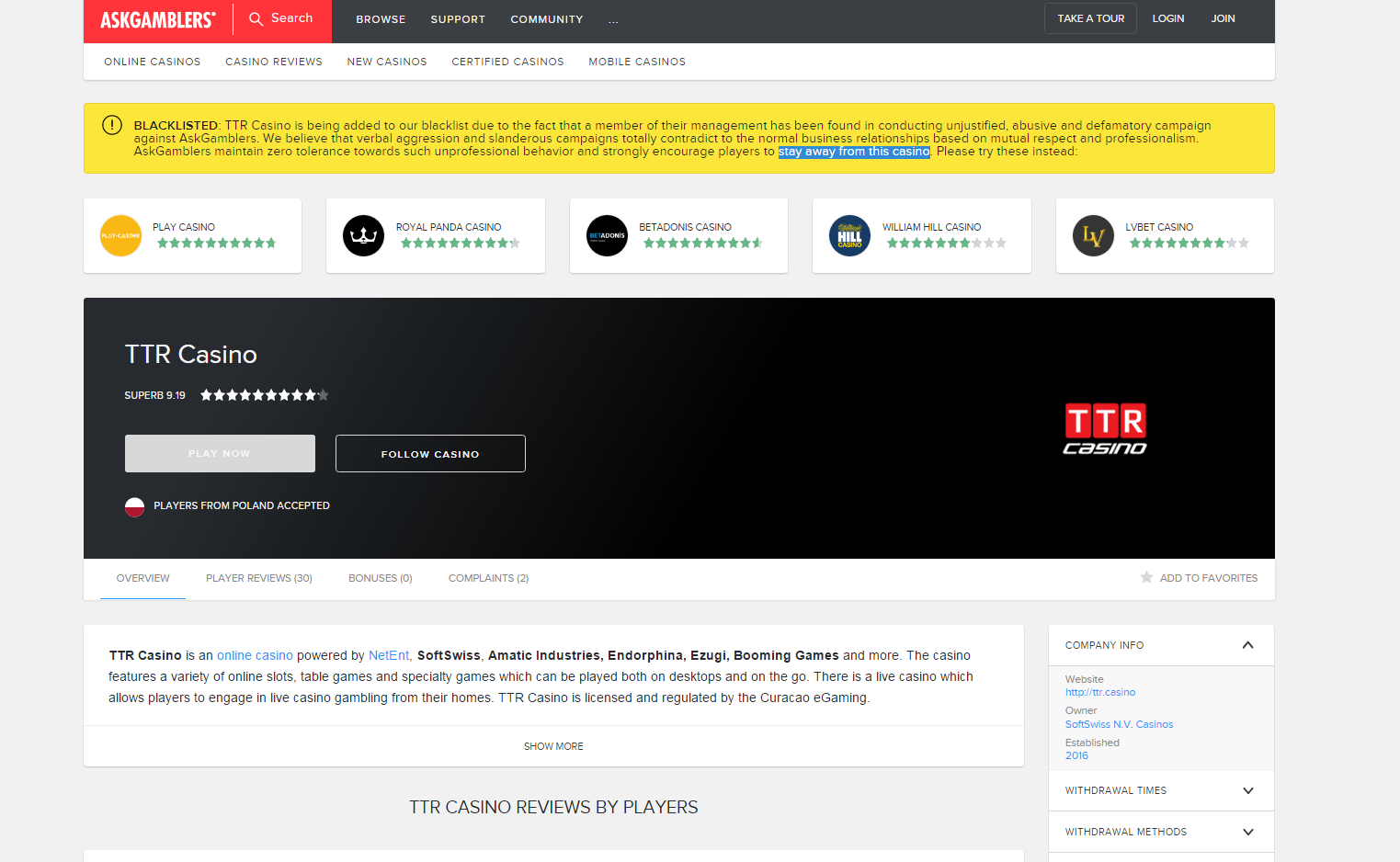Click the star icon beside Add to Favorites
The image size is (1400, 862).
click(x=1146, y=577)
